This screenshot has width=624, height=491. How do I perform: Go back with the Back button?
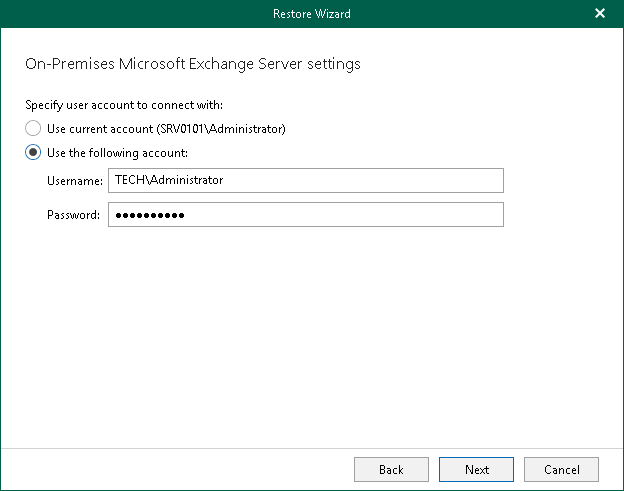[x=391, y=469]
